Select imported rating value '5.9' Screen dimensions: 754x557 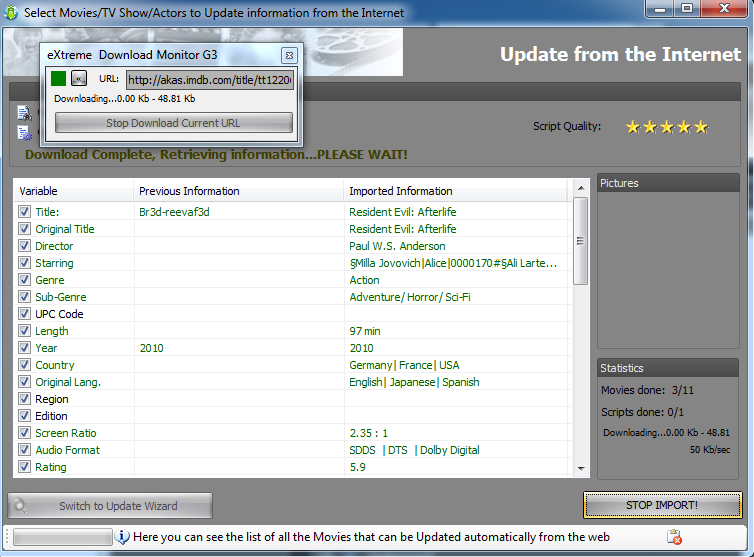[x=357, y=467]
